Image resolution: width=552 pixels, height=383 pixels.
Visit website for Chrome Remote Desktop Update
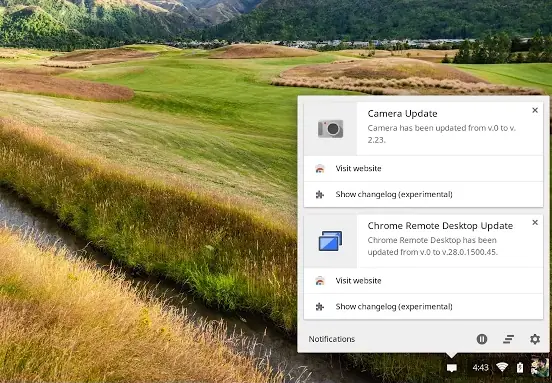pyautogui.click(x=423, y=281)
